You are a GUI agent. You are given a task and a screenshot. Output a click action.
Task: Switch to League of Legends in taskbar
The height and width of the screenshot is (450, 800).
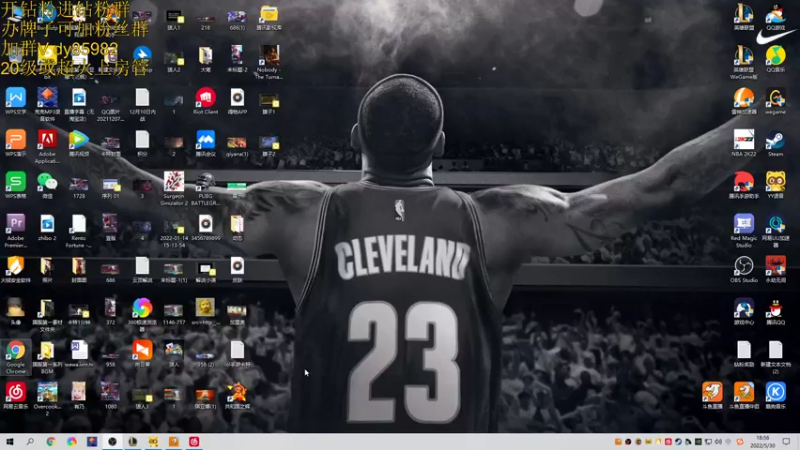pos(133,442)
